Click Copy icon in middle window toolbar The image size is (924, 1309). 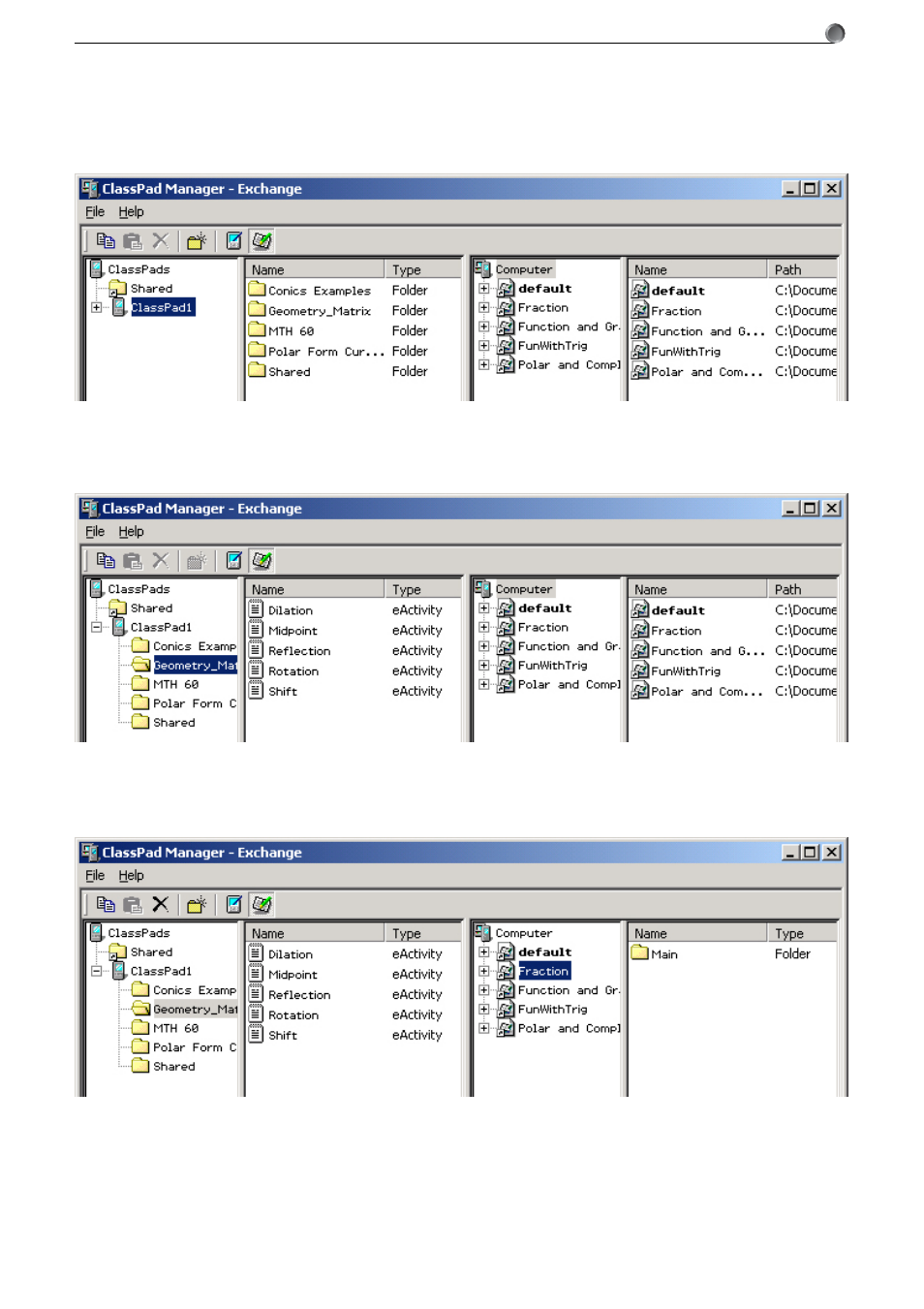coord(106,561)
